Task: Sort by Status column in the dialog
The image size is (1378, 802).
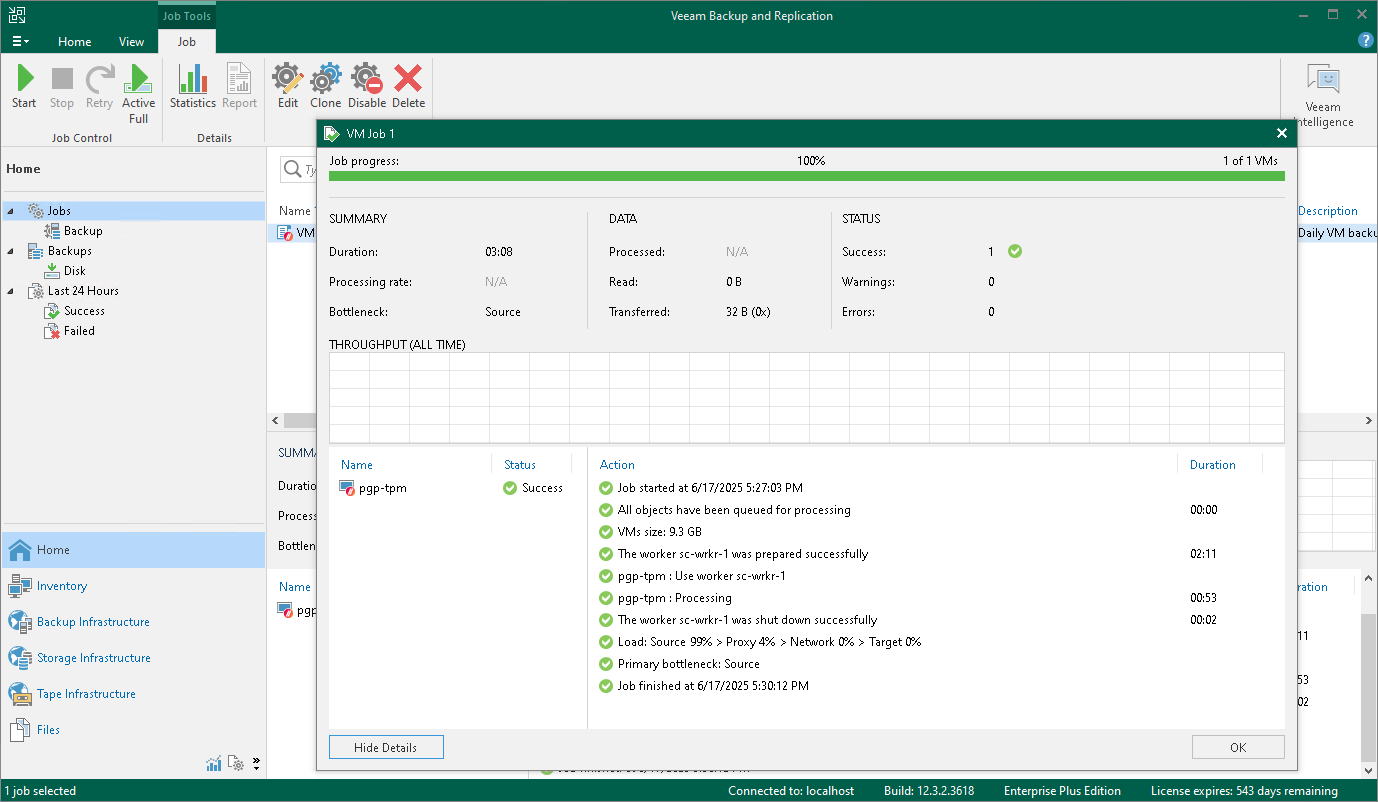Action: click(x=520, y=465)
